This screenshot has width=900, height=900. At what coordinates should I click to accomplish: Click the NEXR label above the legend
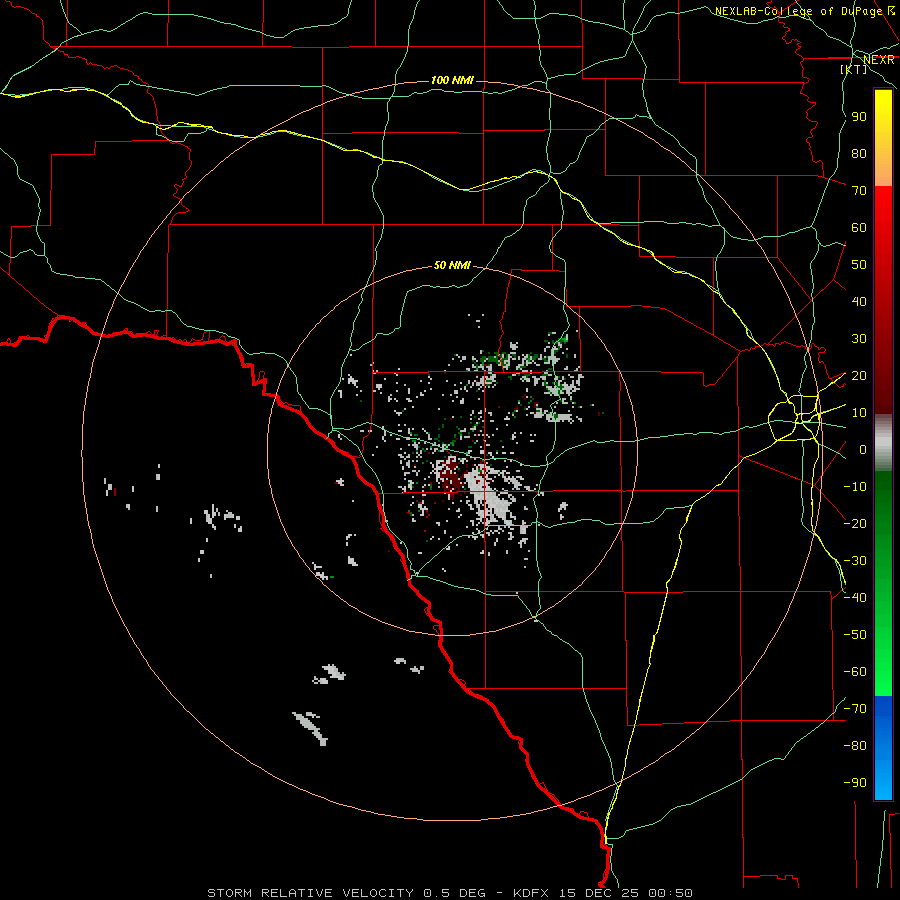click(879, 60)
